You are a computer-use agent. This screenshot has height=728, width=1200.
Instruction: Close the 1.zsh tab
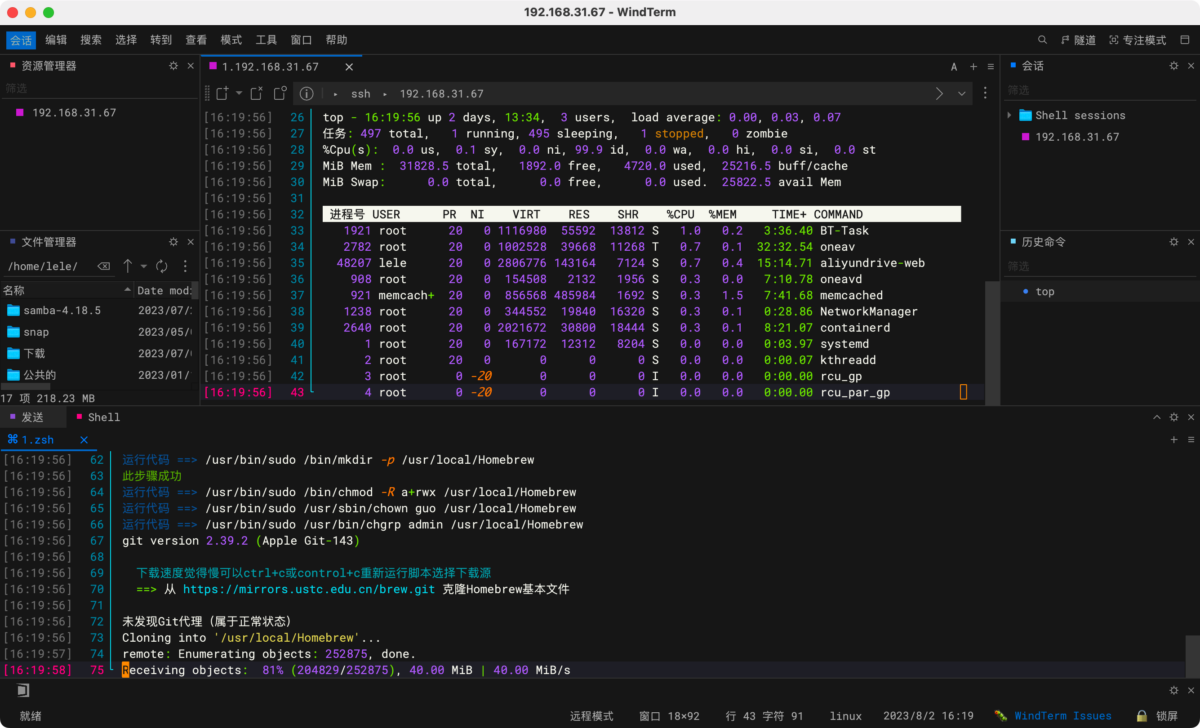pos(84,440)
